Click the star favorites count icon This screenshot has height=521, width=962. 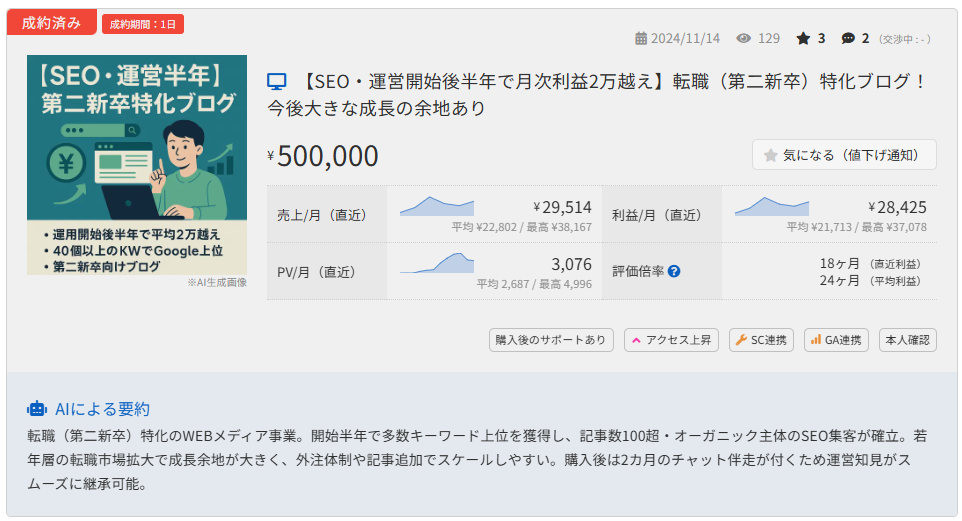click(x=803, y=39)
